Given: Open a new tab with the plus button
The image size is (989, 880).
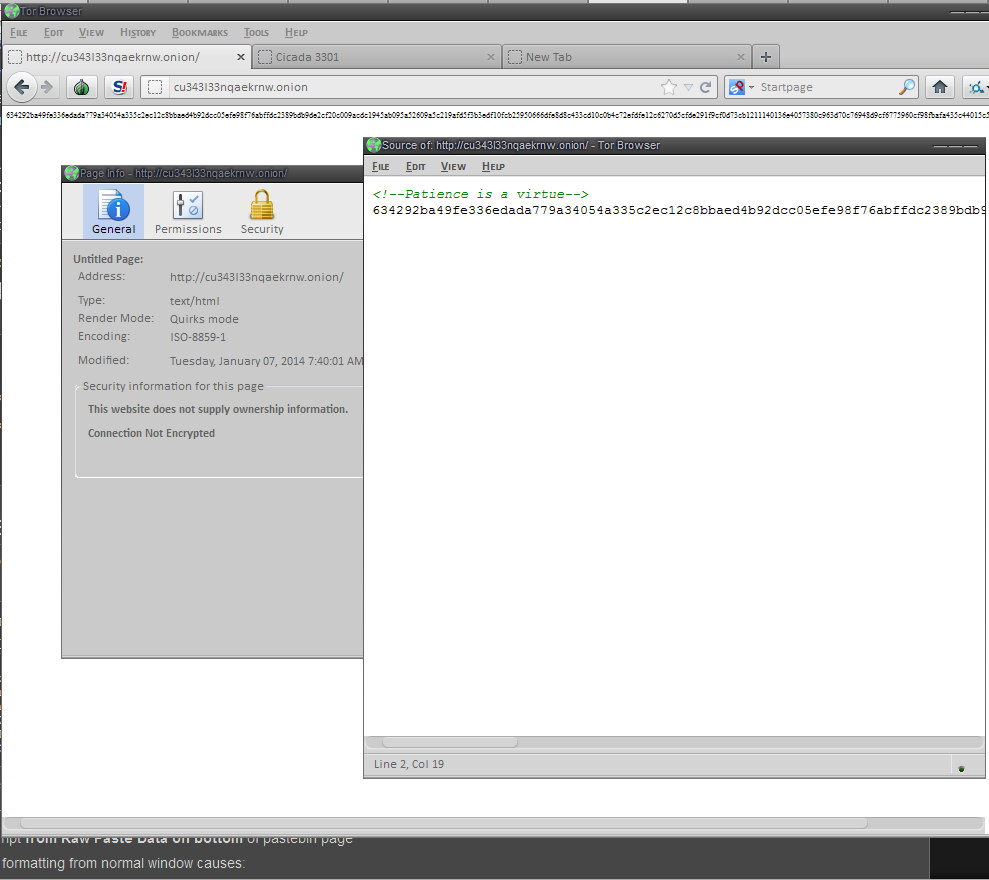Looking at the screenshot, I should (766, 57).
